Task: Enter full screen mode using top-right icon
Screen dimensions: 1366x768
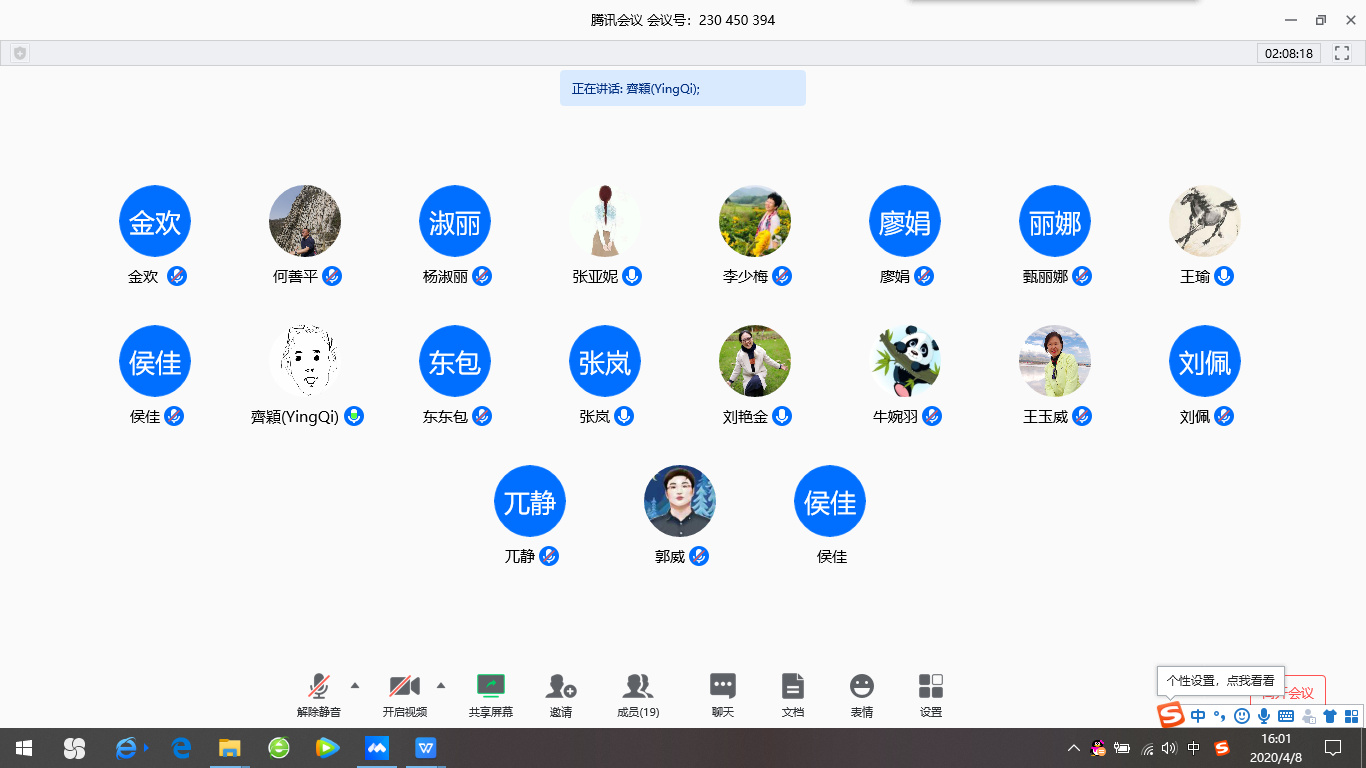Action: pyautogui.click(x=1342, y=53)
